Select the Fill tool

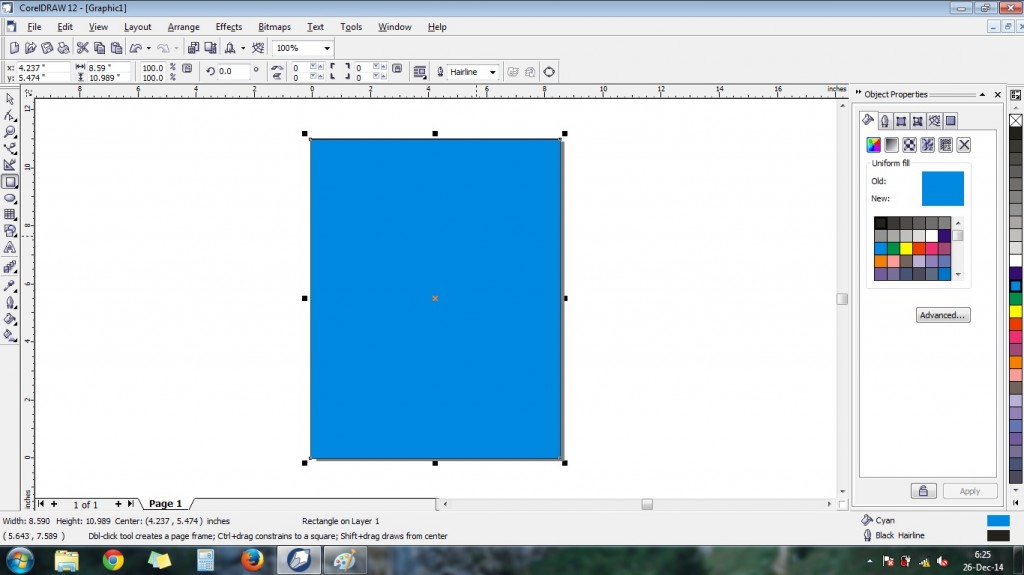click(10, 319)
